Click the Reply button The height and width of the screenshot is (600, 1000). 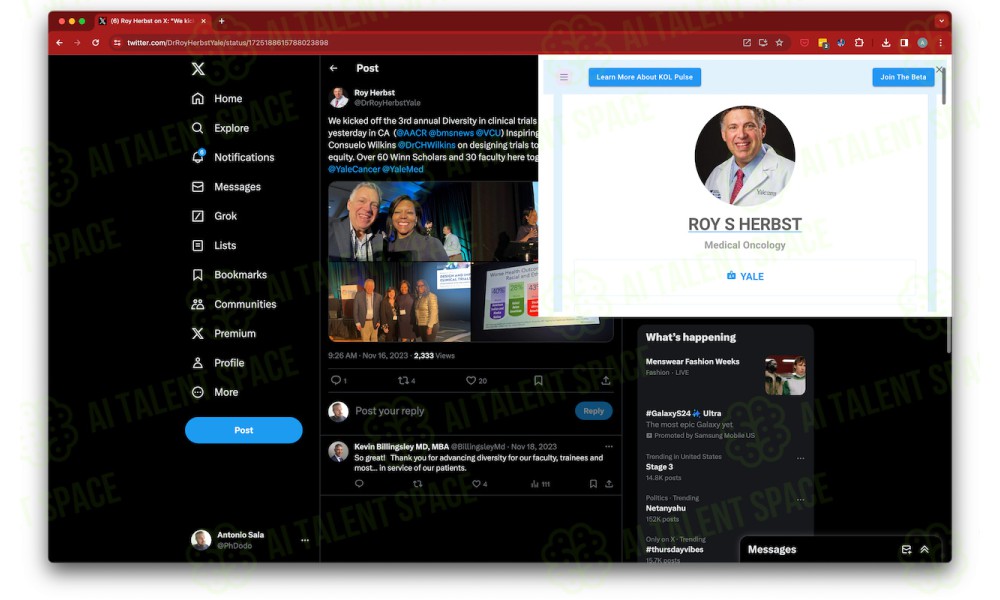594,411
